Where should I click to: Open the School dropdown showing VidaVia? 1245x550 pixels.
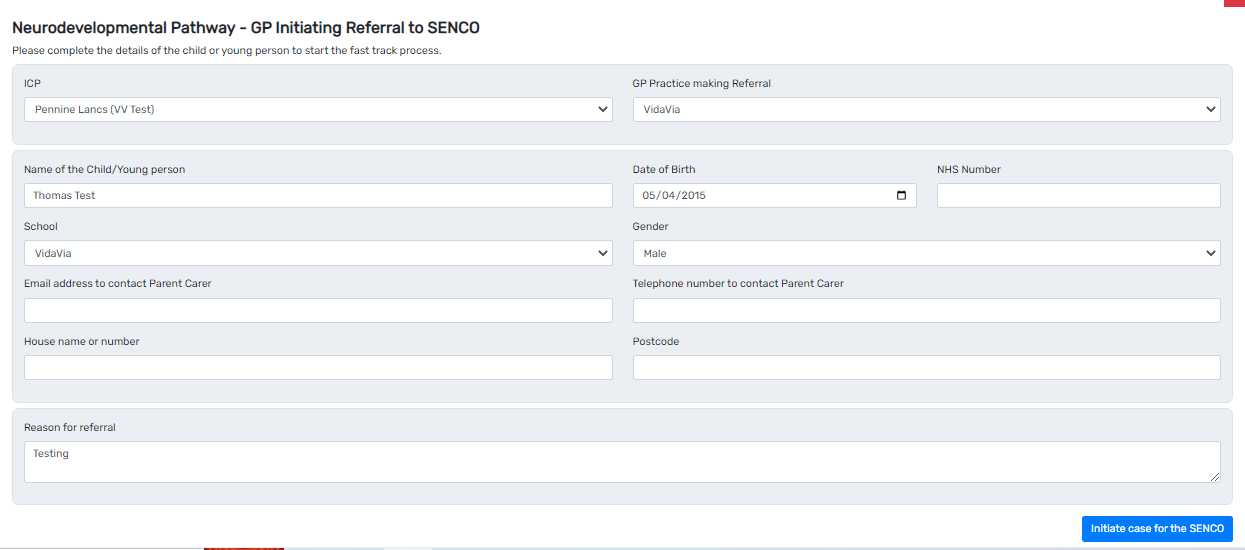[x=318, y=253]
